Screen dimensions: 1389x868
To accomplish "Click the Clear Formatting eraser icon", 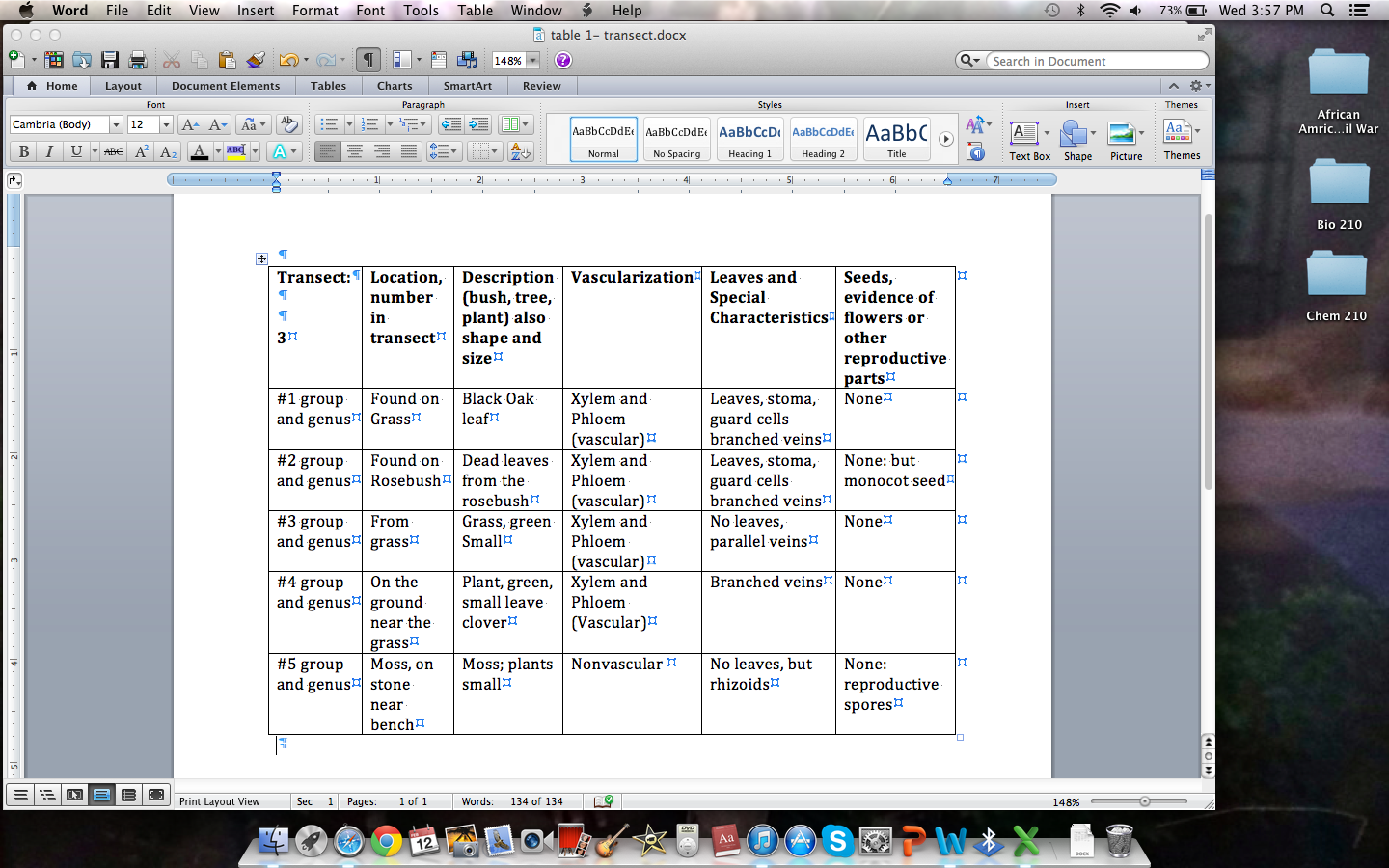I will (287, 124).
